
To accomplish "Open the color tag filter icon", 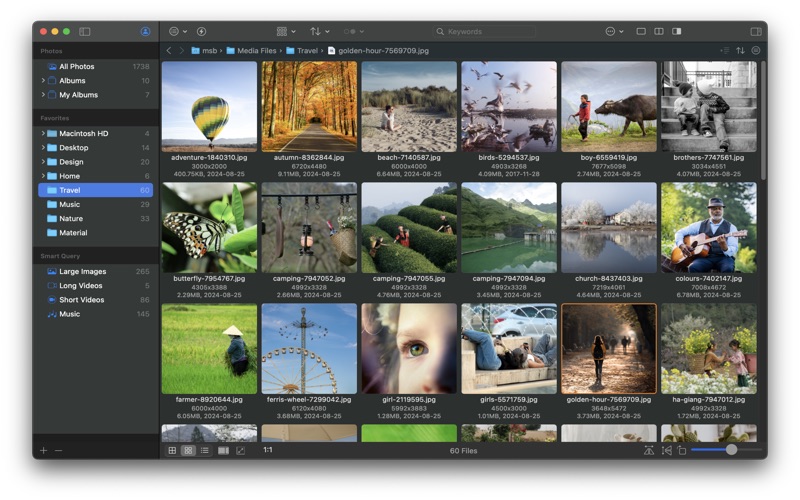I will [x=349, y=32].
